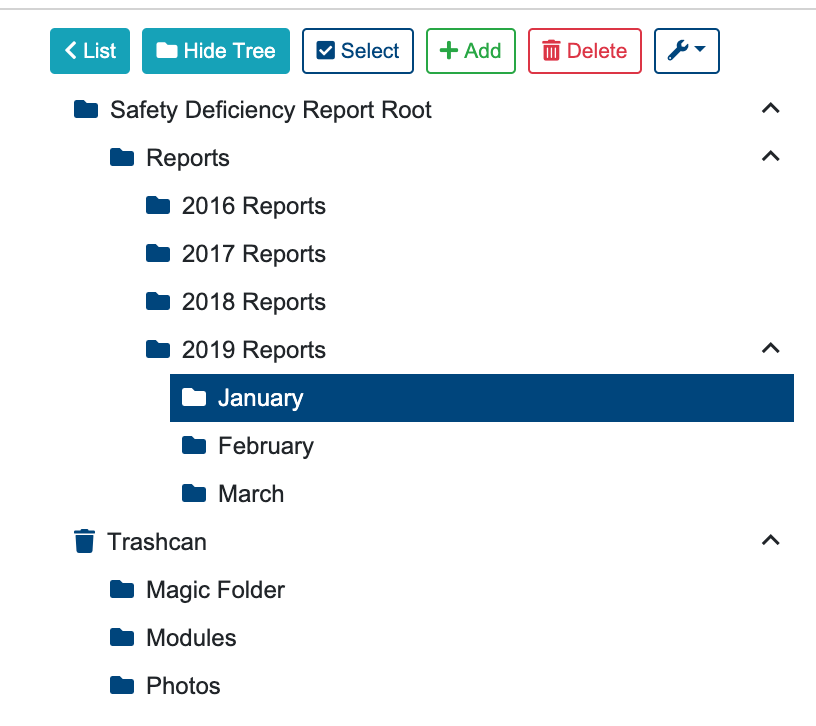Click the February folder icon
The height and width of the screenshot is (726, 816).
[x=194, y=445]
